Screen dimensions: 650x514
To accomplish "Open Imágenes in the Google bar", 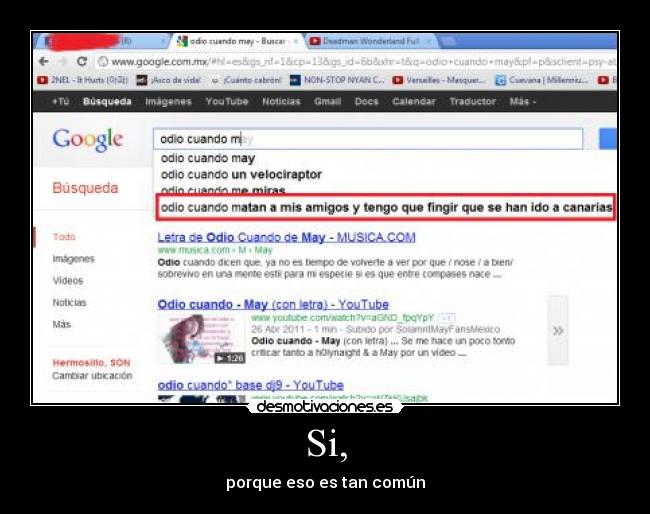I will coord(168,102).
